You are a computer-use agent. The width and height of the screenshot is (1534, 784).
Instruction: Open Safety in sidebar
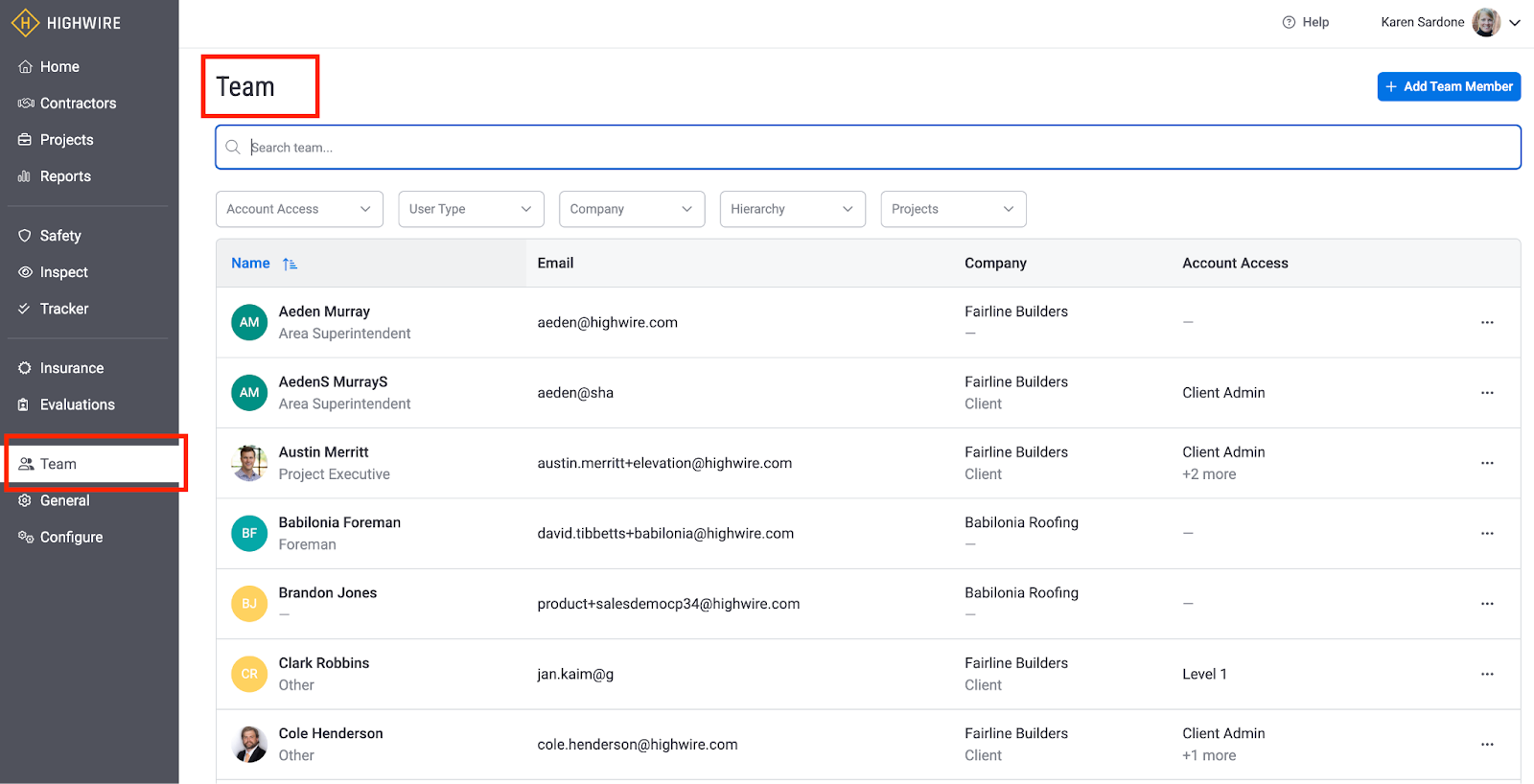60,236
